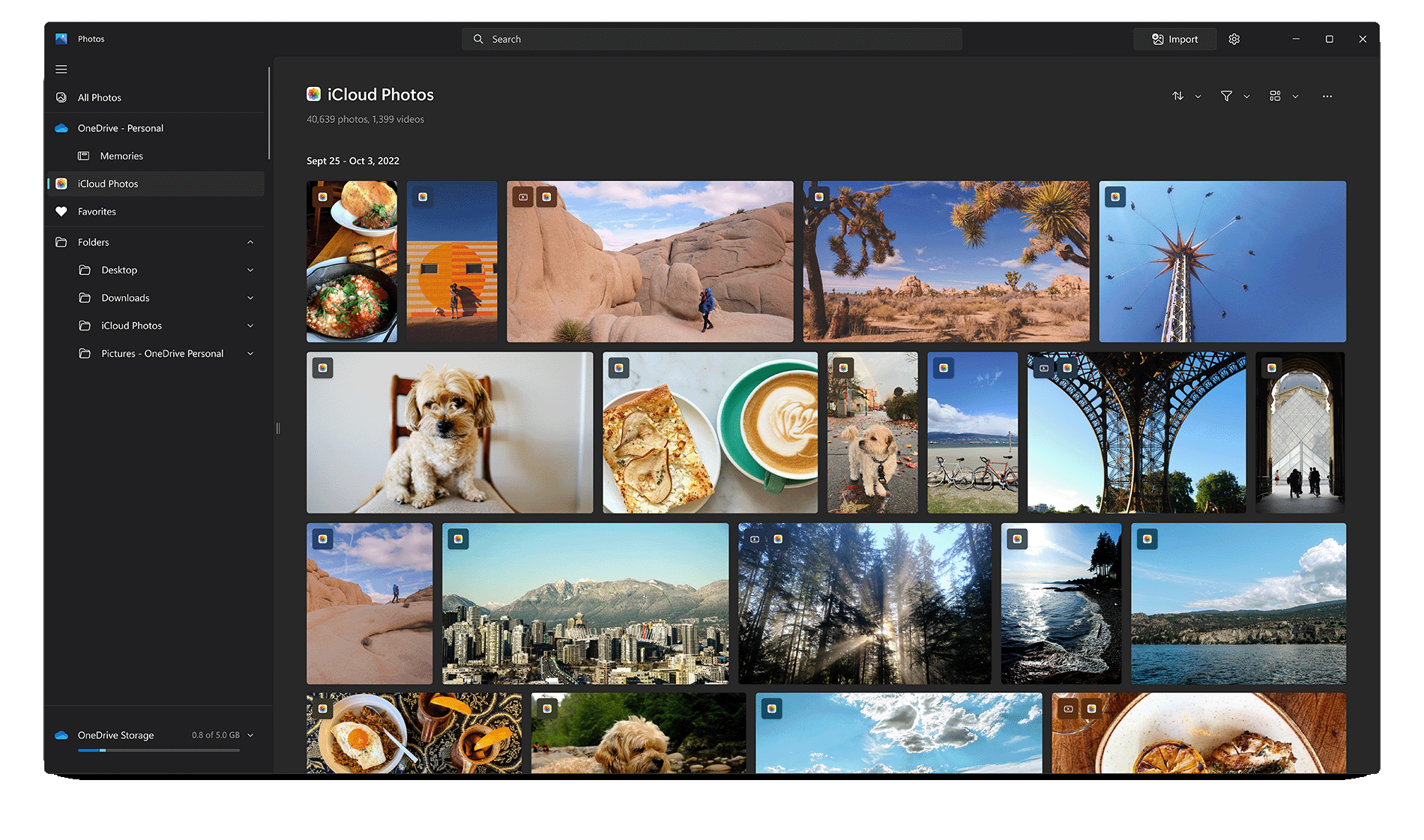The width and height of the screenshot is (1424, 840).
Task: Collapse the Folders section
Action: click(x=250, y=241)
